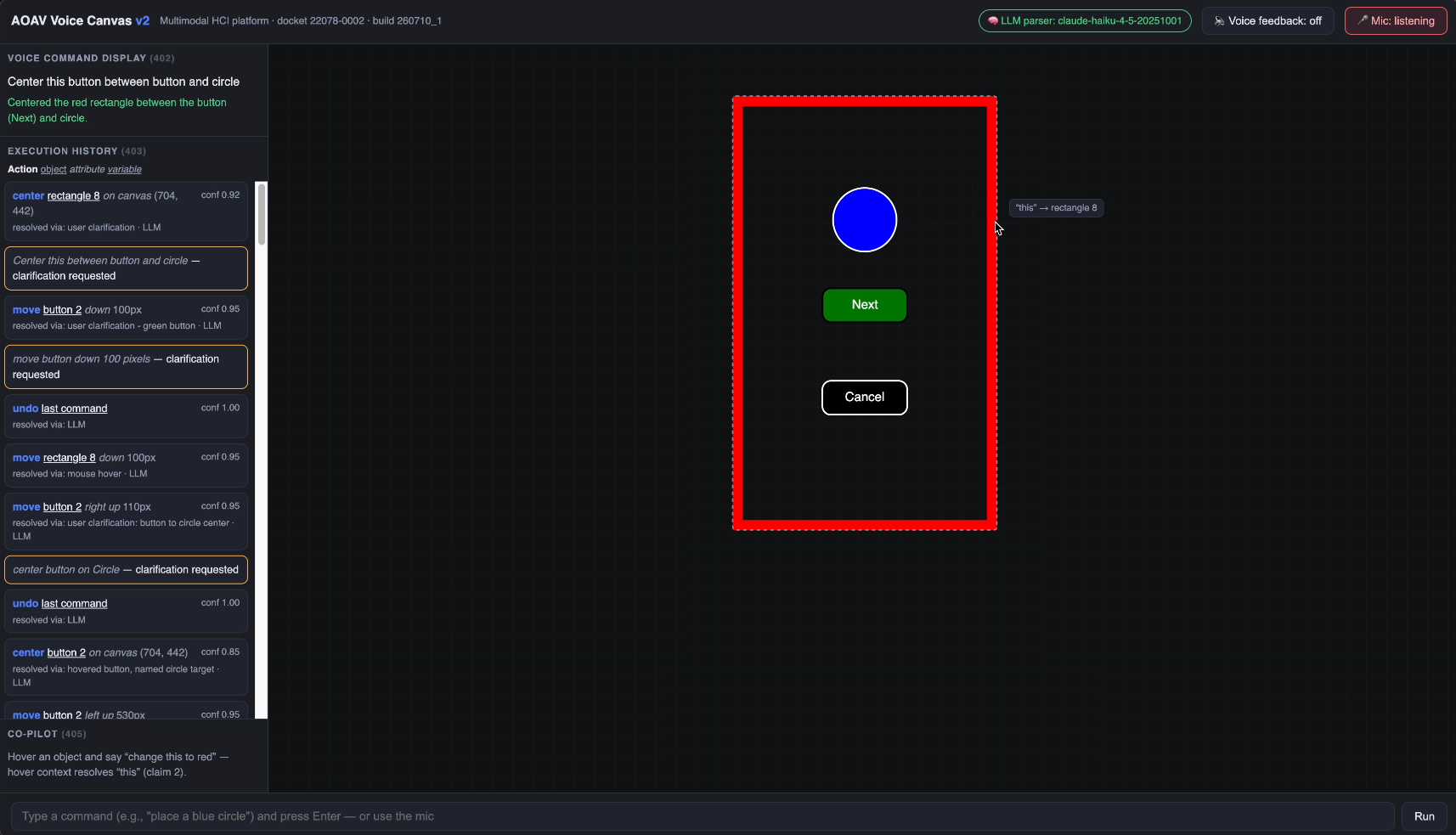Toggle the Voice feedback off button
1456x835 pixels.
click(x=1267, y=21)
